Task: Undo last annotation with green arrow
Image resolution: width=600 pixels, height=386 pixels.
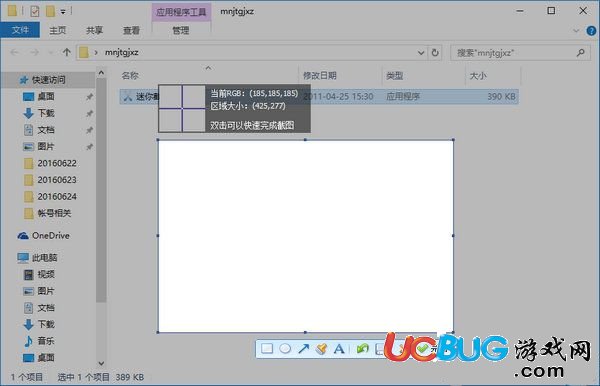Action: coord(362,349)
